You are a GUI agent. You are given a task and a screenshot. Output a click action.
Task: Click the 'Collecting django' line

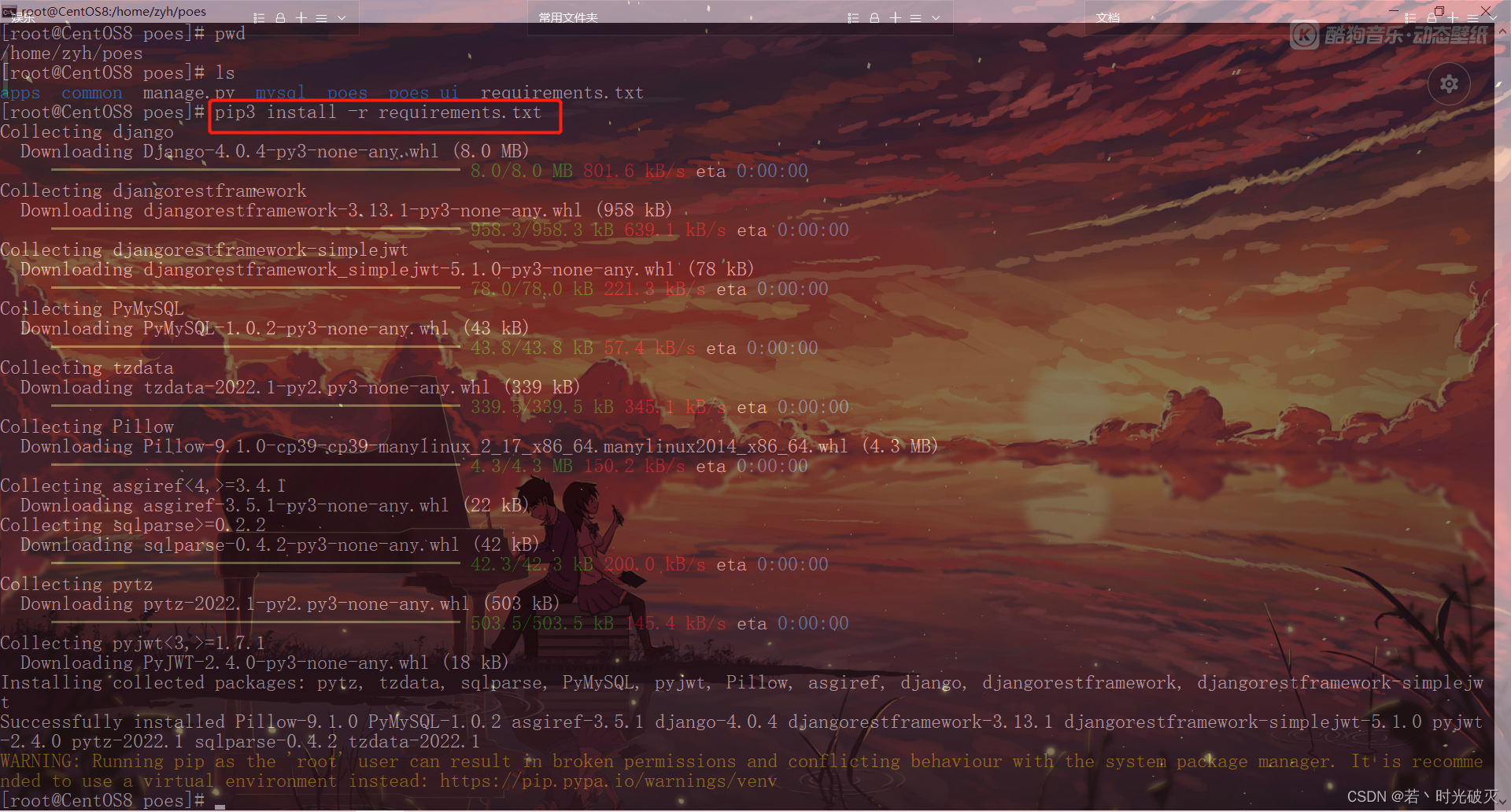87,132
